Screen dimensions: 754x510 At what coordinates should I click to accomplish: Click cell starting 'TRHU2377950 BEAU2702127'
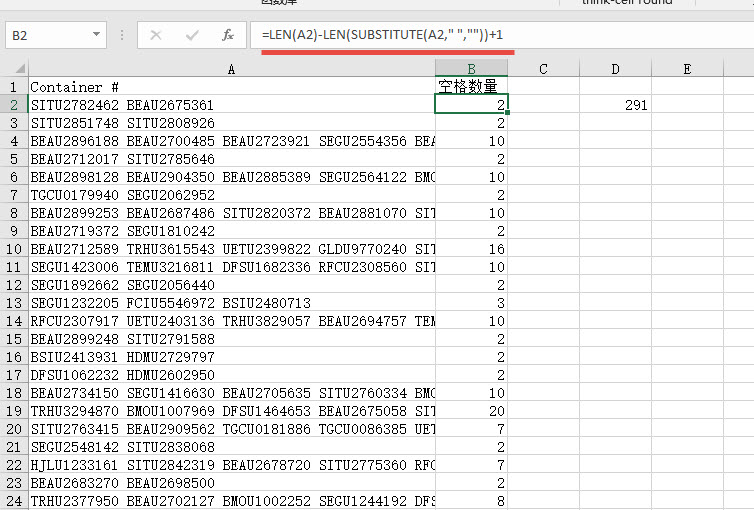232,501
